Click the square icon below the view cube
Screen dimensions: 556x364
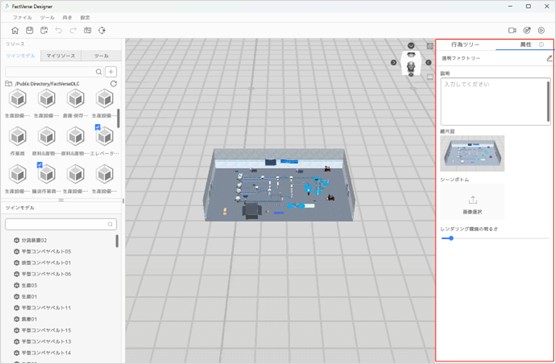[430, 77]
